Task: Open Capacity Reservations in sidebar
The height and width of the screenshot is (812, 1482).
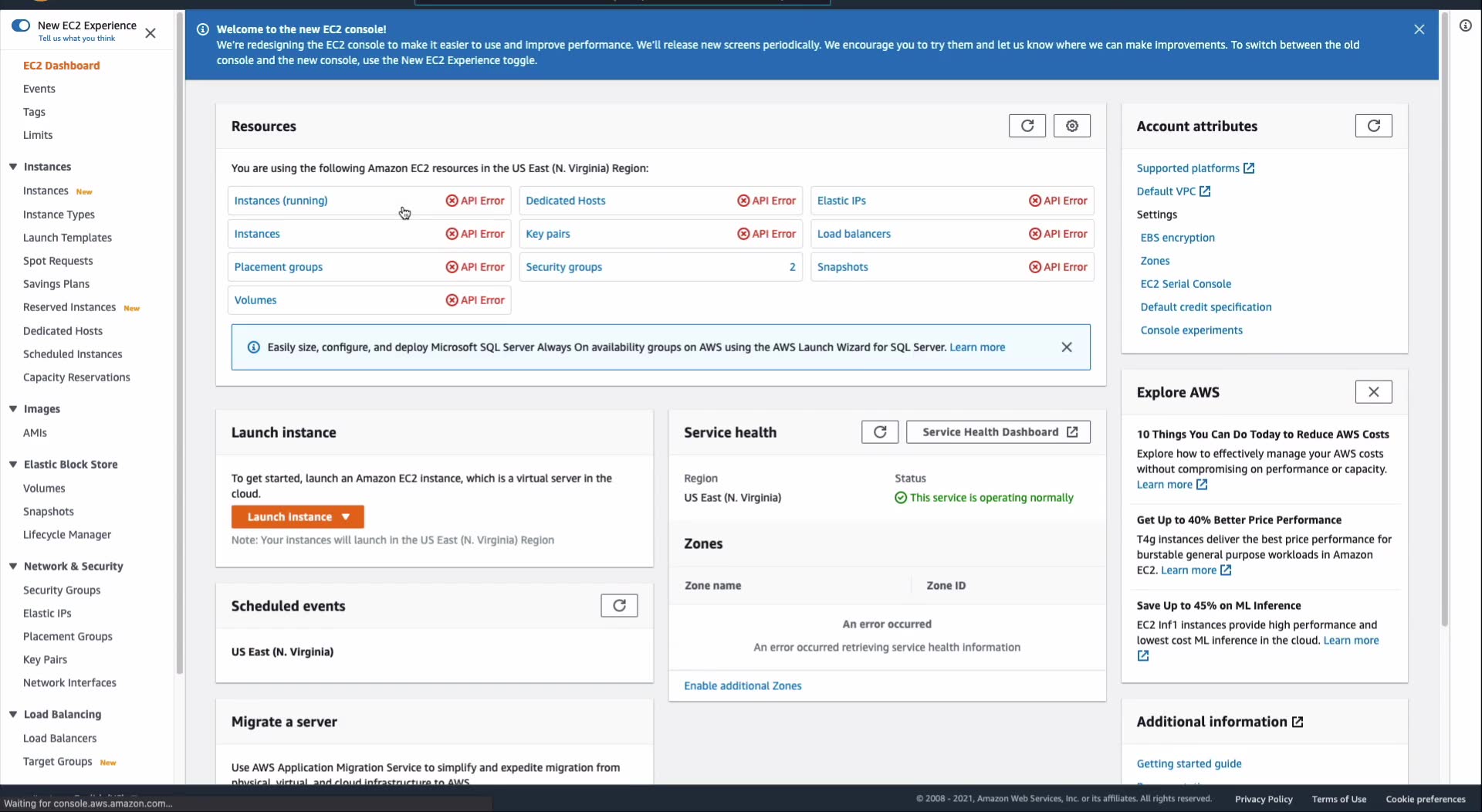Action: (76, 377)
